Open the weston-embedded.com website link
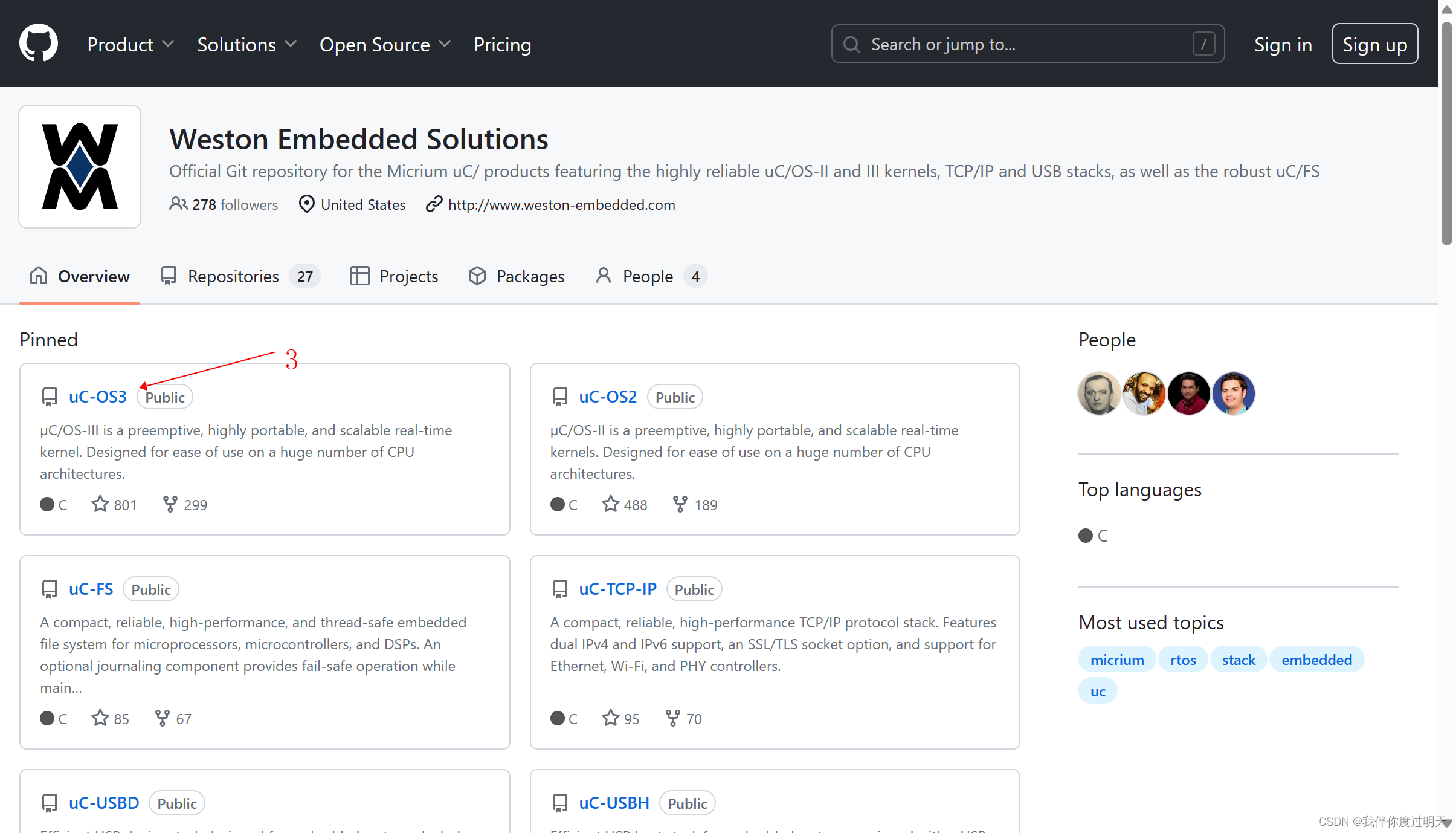Viewport: 1456px width, 833px height. tap(561, 205)
